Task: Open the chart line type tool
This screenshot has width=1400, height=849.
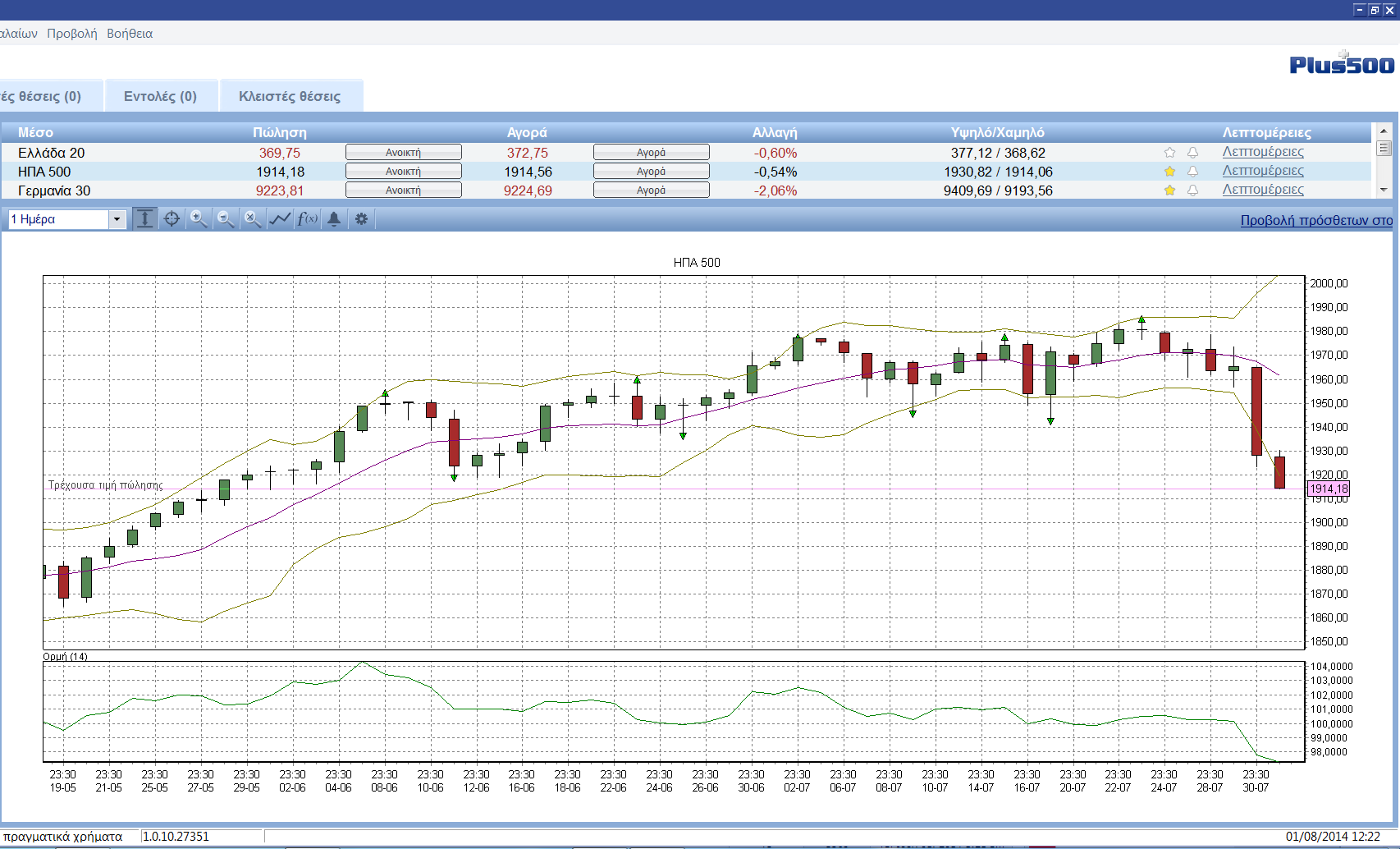Action: point(280,219)
